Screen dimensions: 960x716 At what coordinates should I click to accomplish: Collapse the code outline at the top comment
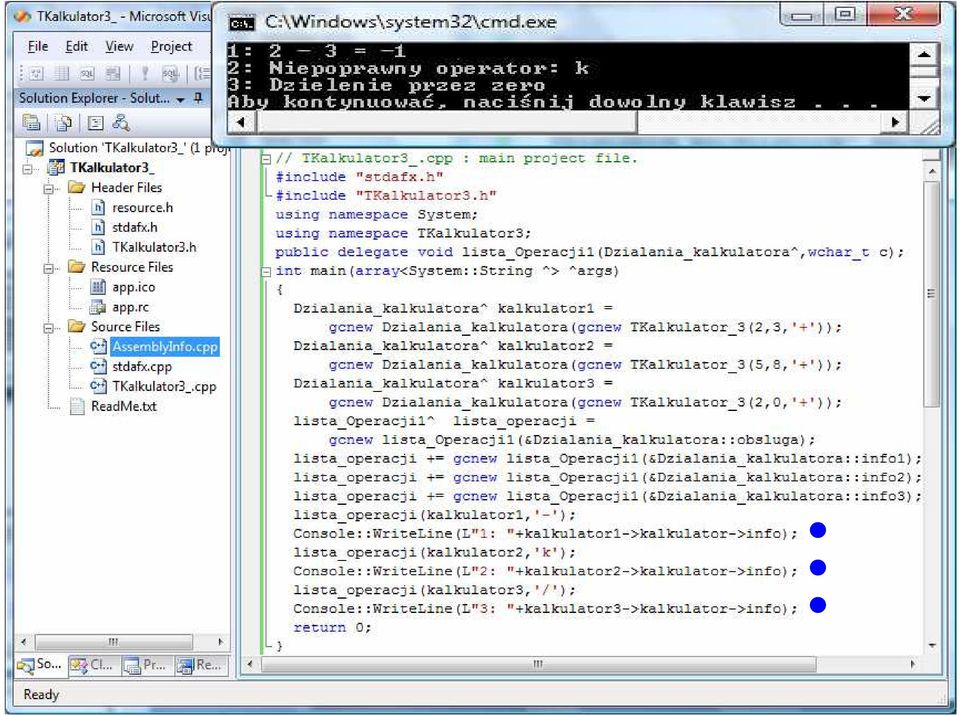click(266, 159)
